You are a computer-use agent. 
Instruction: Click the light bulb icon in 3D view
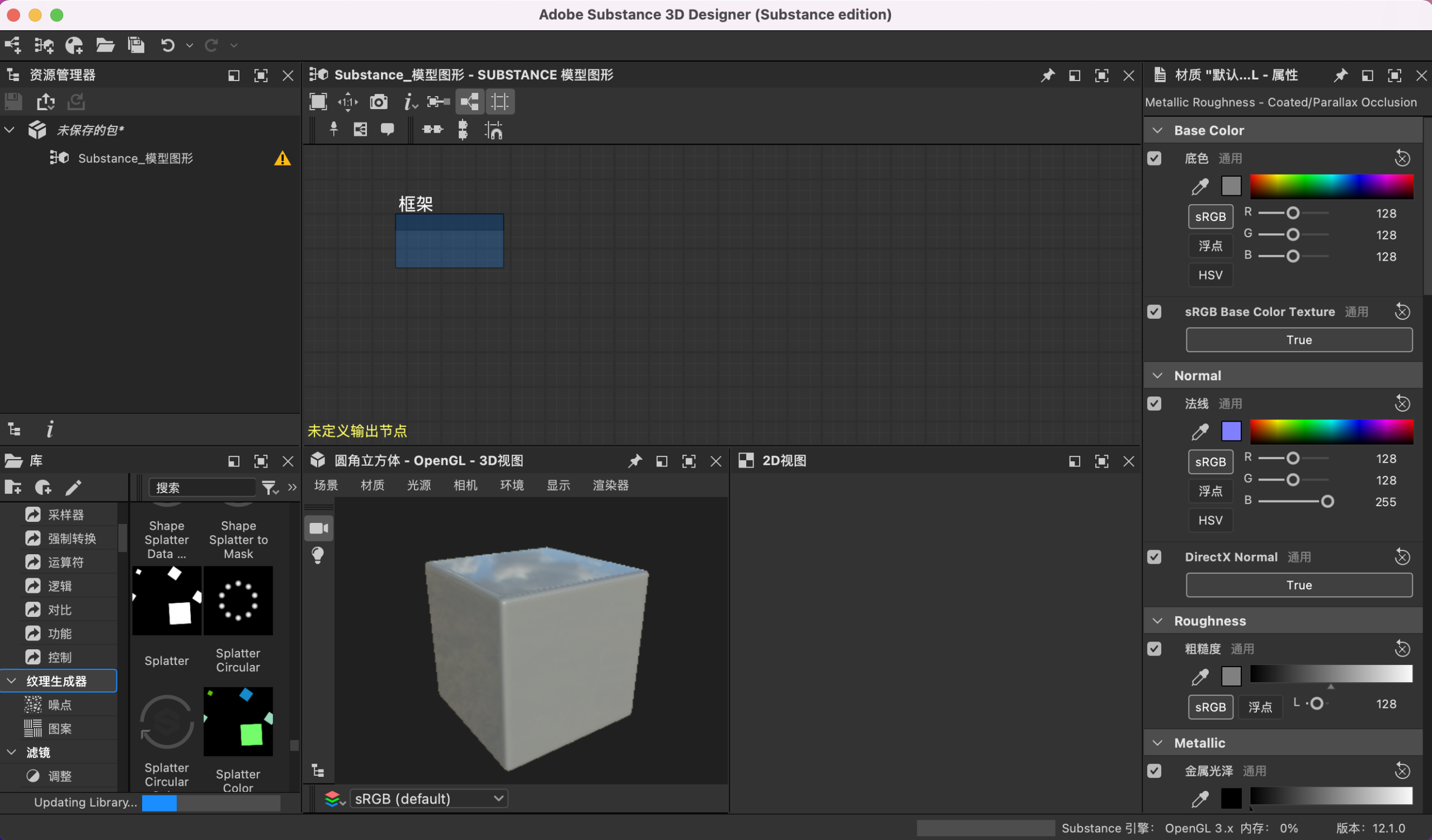pos(318,555)
